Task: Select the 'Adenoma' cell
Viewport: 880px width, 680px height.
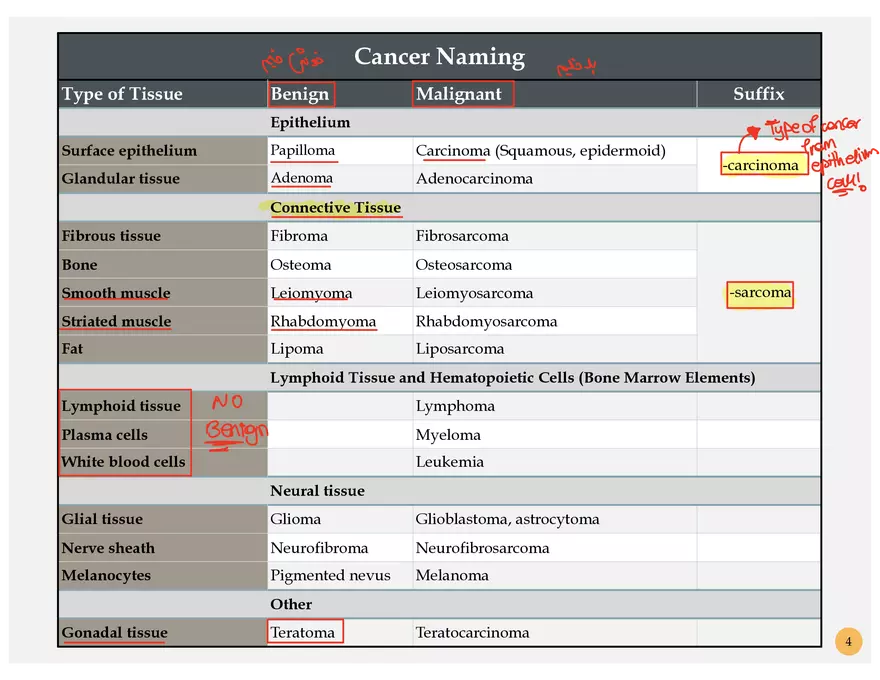Action: [301, 178]
